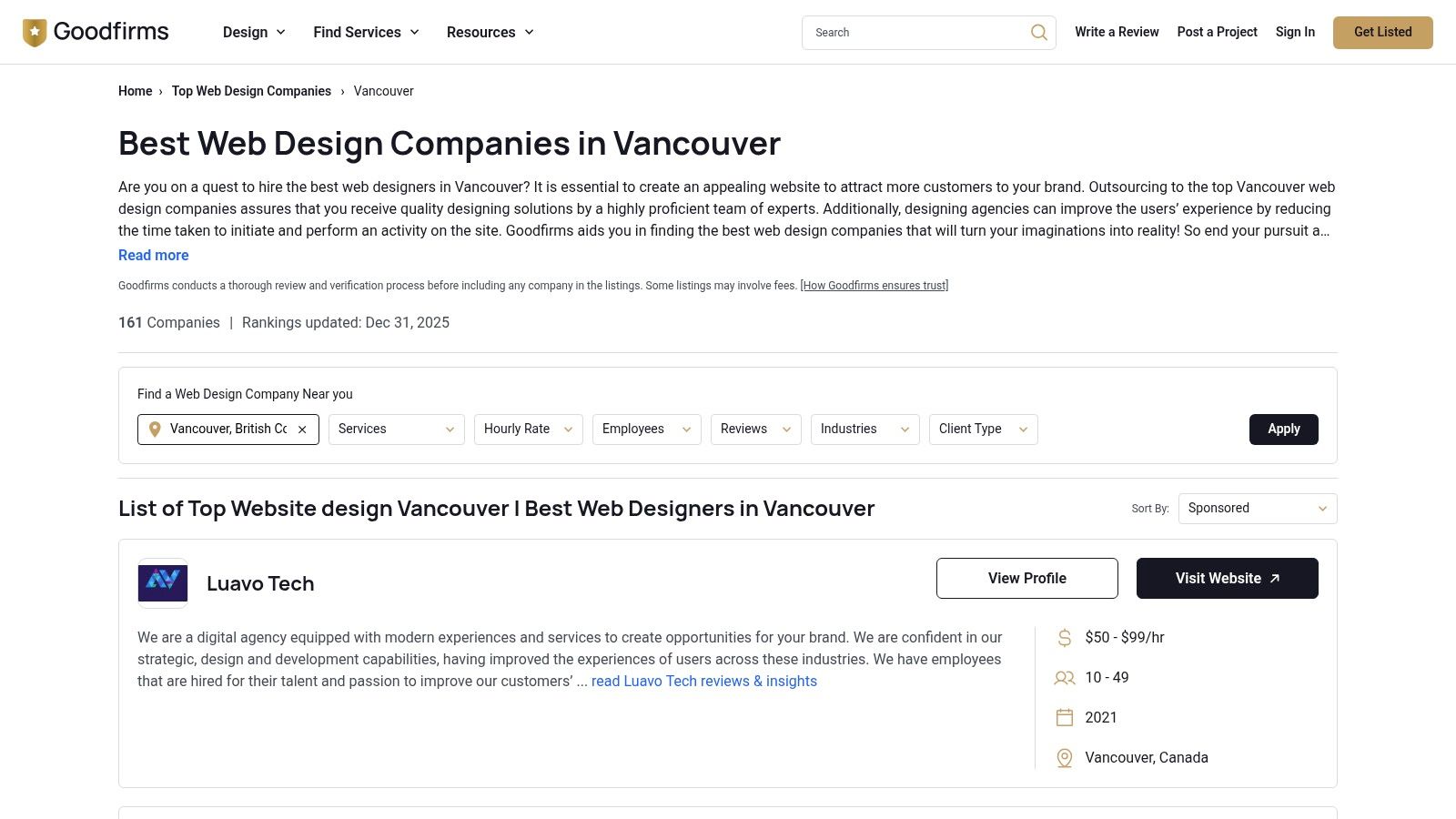The width and height of the screenshot is (1456, 819).
Task: Open the Resources menu
Action: pos(490,32)
